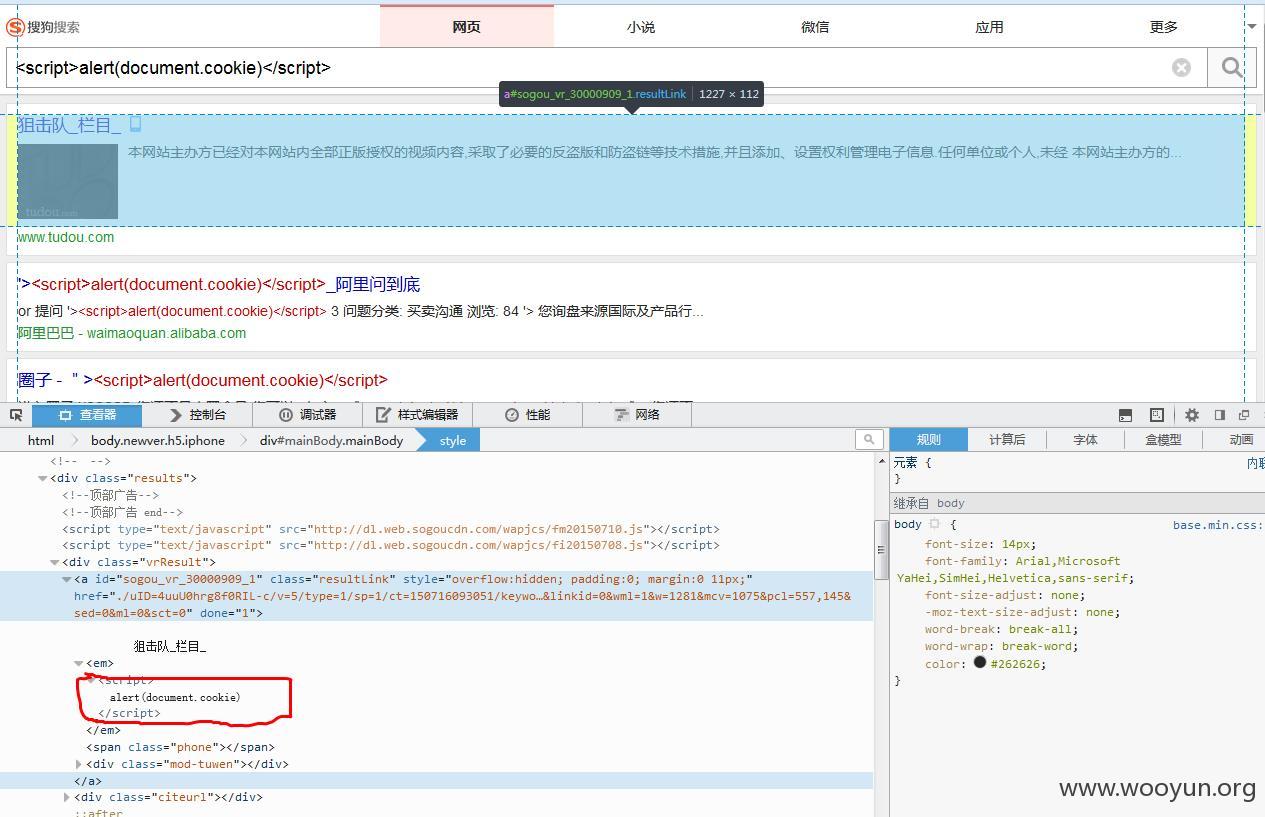1265x817 pixels.
Task: Click the responsive design mode icon
Action: click(1157, 415)
